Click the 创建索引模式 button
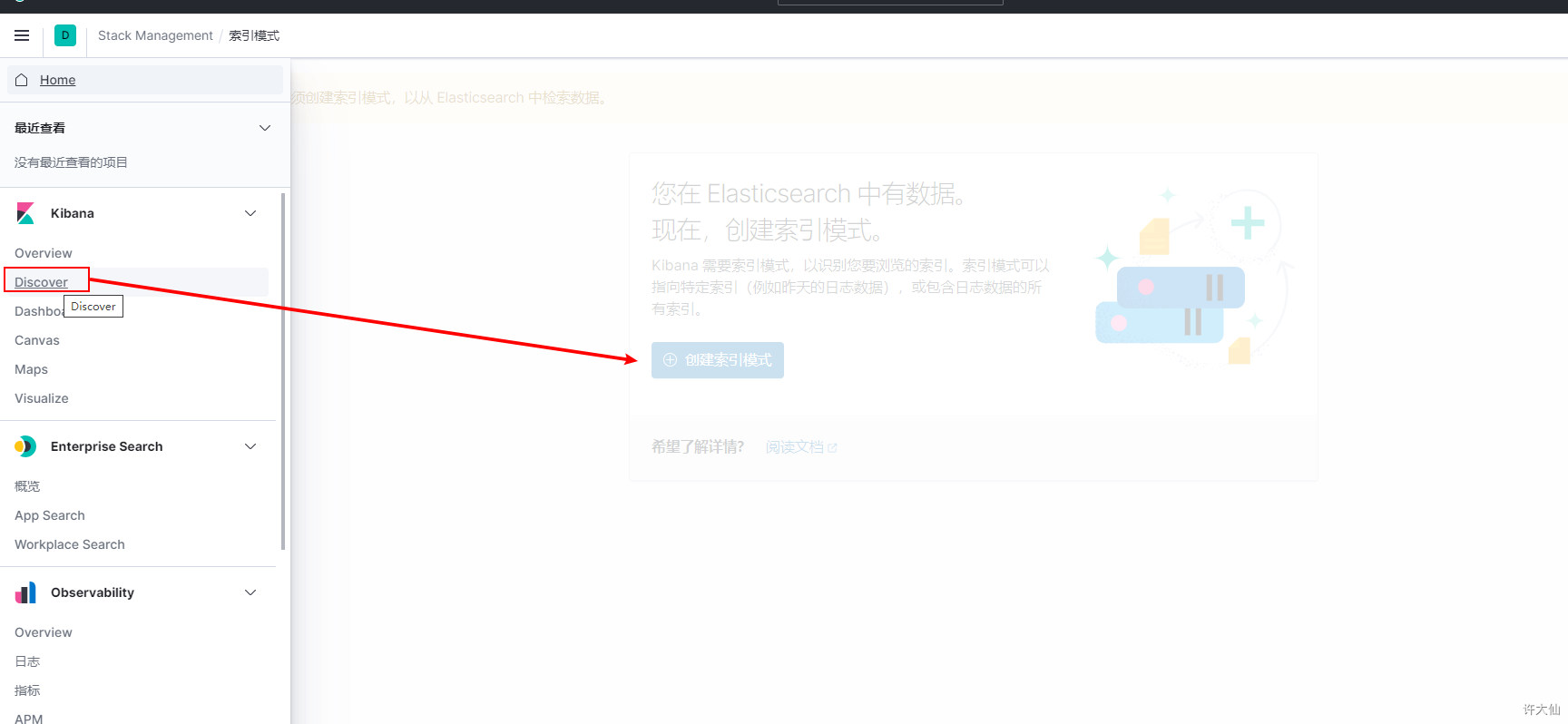This screenshot has width=1568, height=724. (718, 360)
